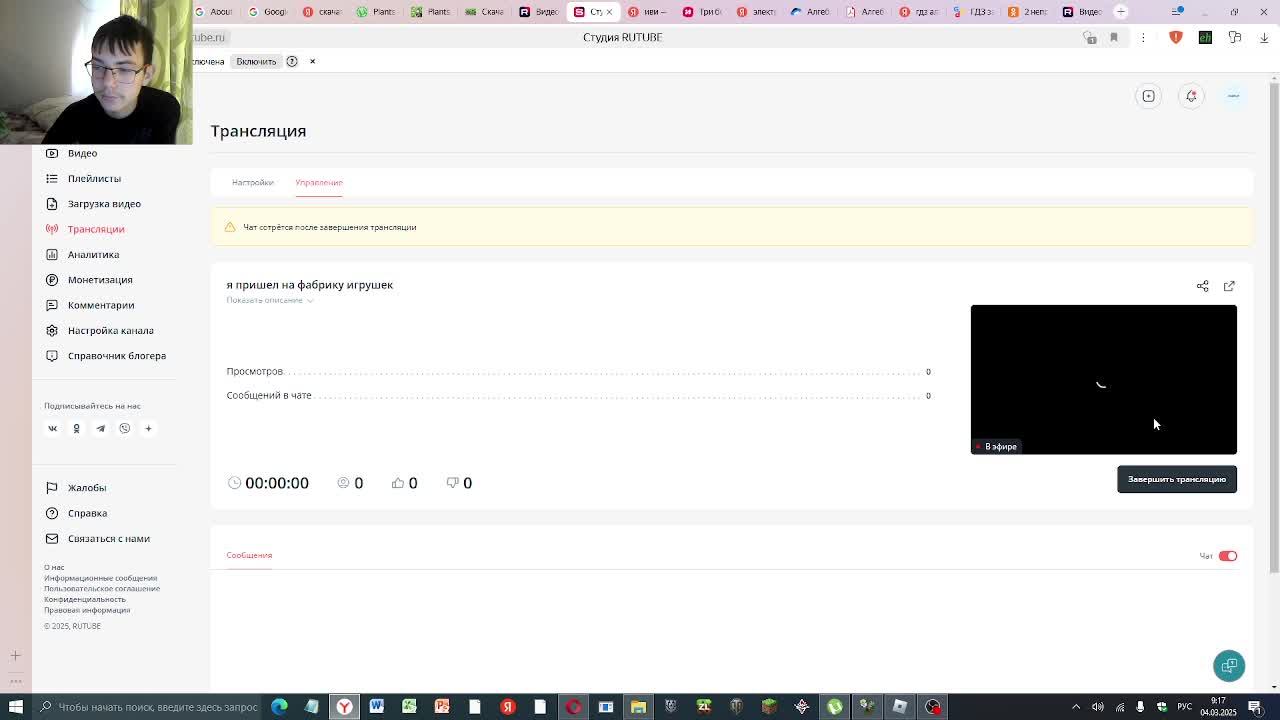
Task: Click the Viber social icon
Action: coord(124,428)
